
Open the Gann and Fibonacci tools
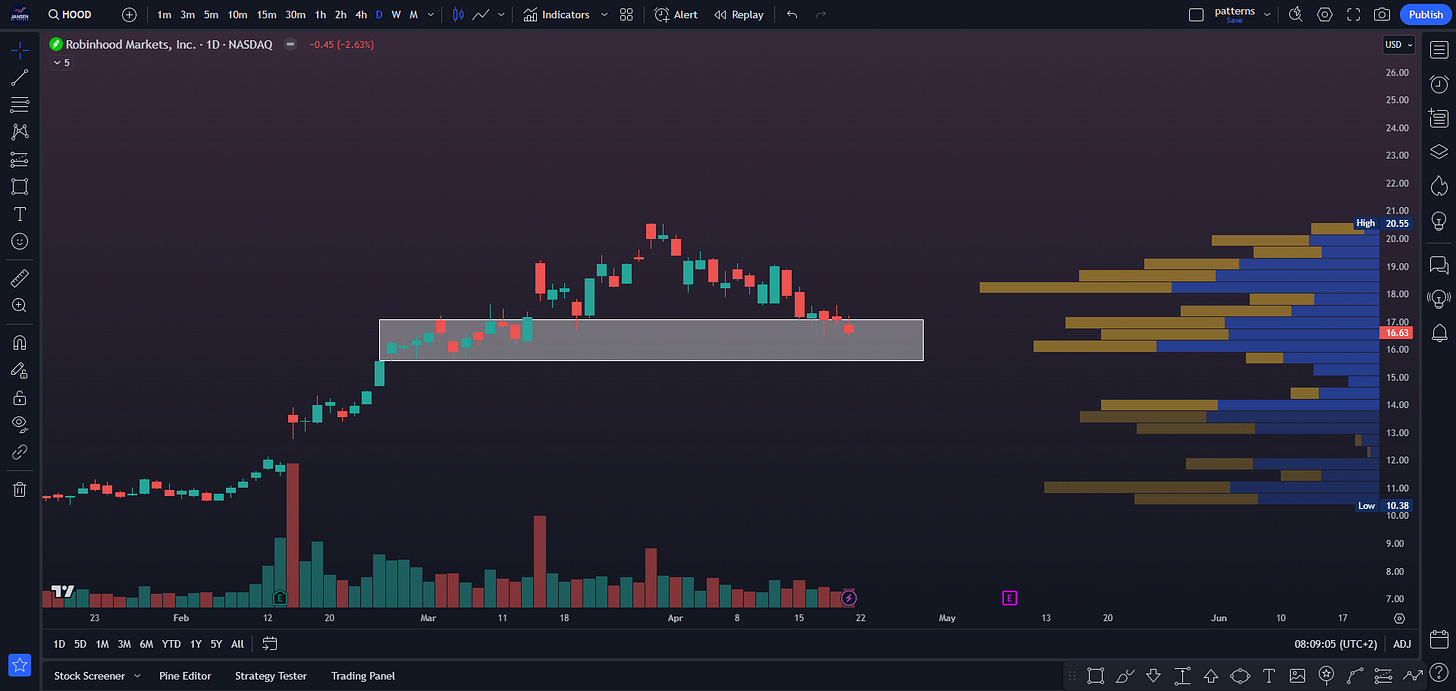pyautogui.click(x=19, y=104)
